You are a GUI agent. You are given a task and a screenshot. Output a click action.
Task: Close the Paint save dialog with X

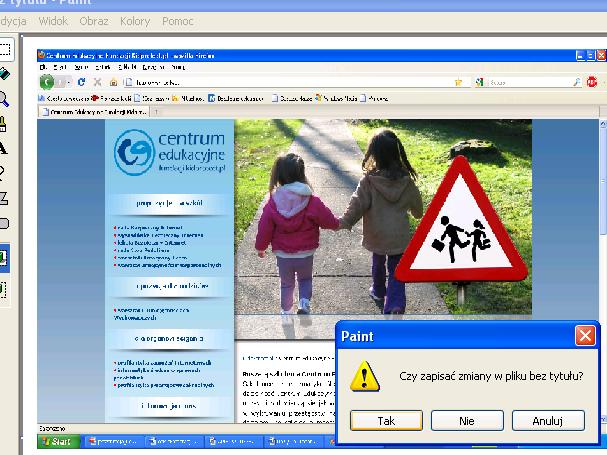[x=585, y=335]
